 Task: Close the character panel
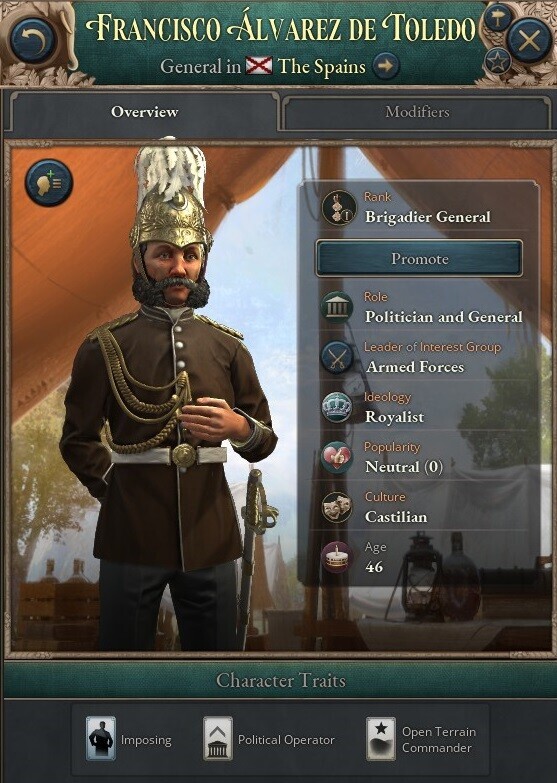coord(530,40)
